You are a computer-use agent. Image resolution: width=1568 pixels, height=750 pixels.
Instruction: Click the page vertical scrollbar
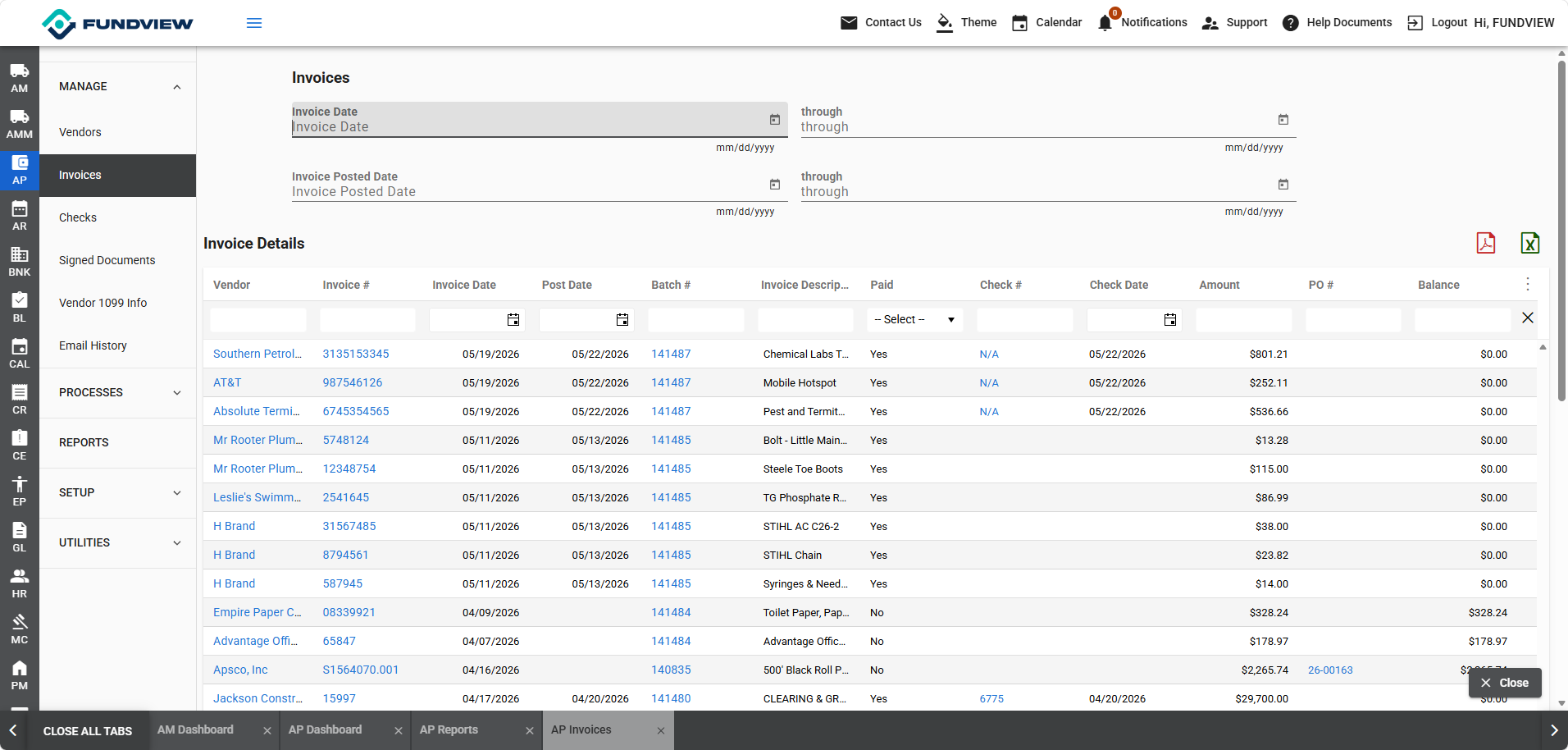click(x=1561, y=230)
